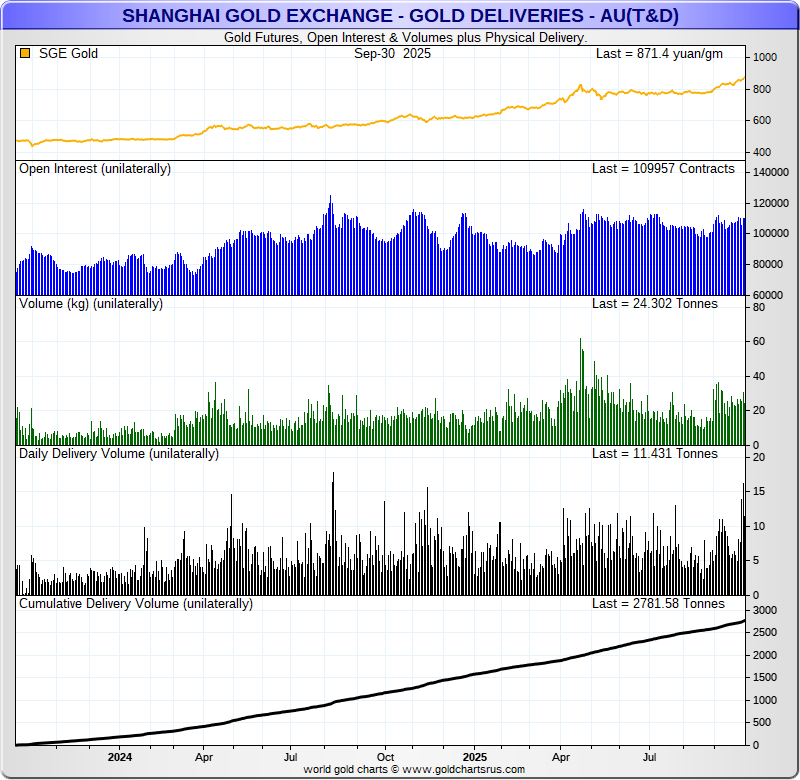Select the Cumulative Delivery Volume panel label

tap(136, 604)
